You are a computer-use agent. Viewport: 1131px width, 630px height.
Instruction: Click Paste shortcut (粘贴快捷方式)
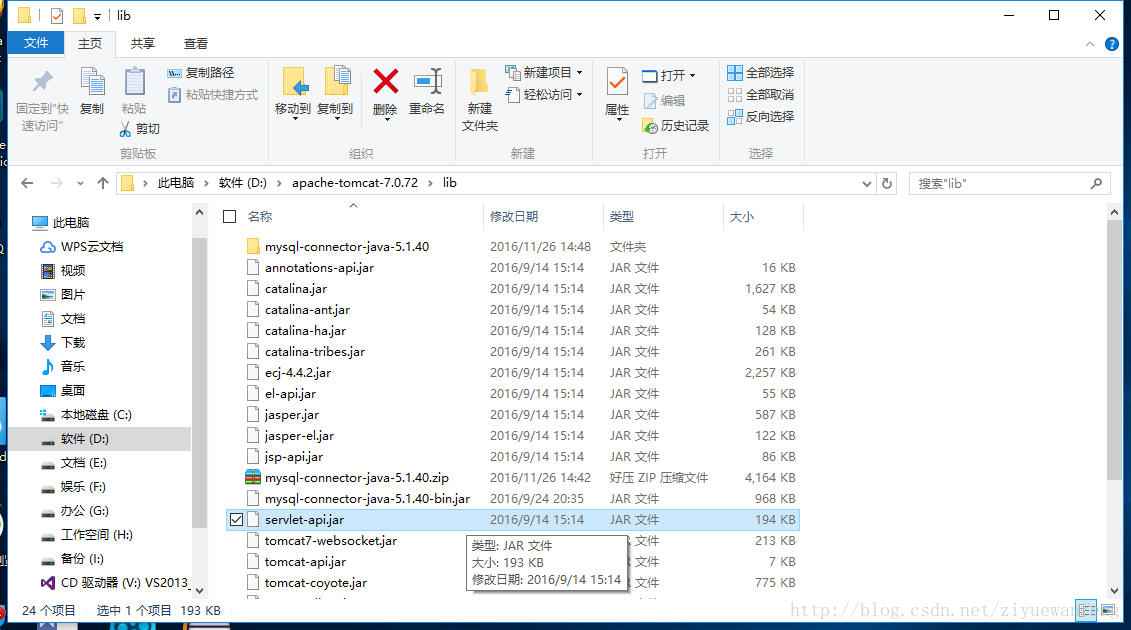(213, 95)
